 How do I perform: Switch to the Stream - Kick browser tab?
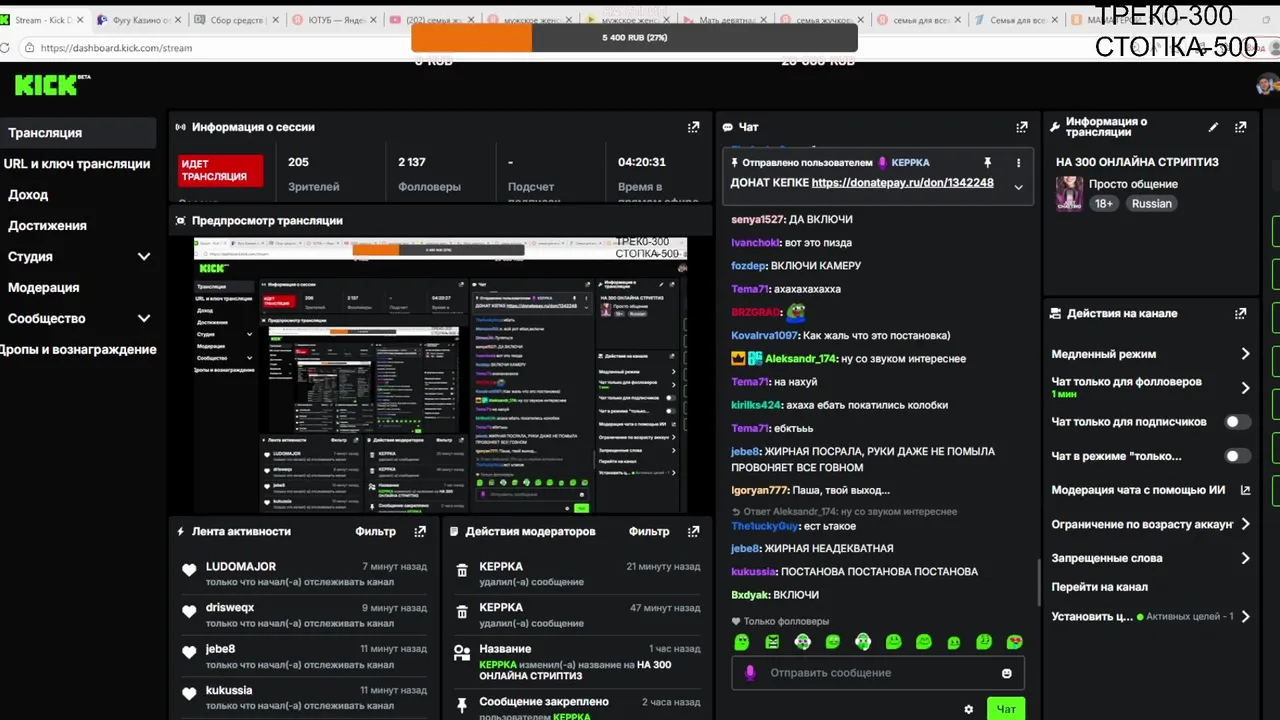pyautogui.click(x=43, y=20)
